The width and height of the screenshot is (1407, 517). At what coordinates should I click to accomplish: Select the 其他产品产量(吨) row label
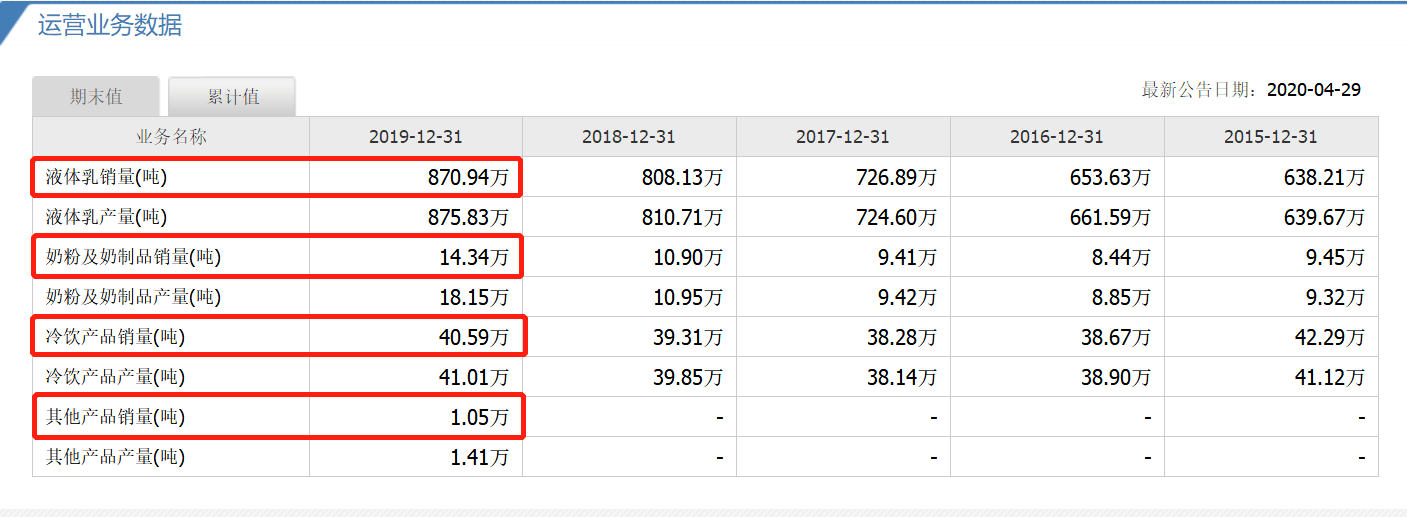coord(115,457)
